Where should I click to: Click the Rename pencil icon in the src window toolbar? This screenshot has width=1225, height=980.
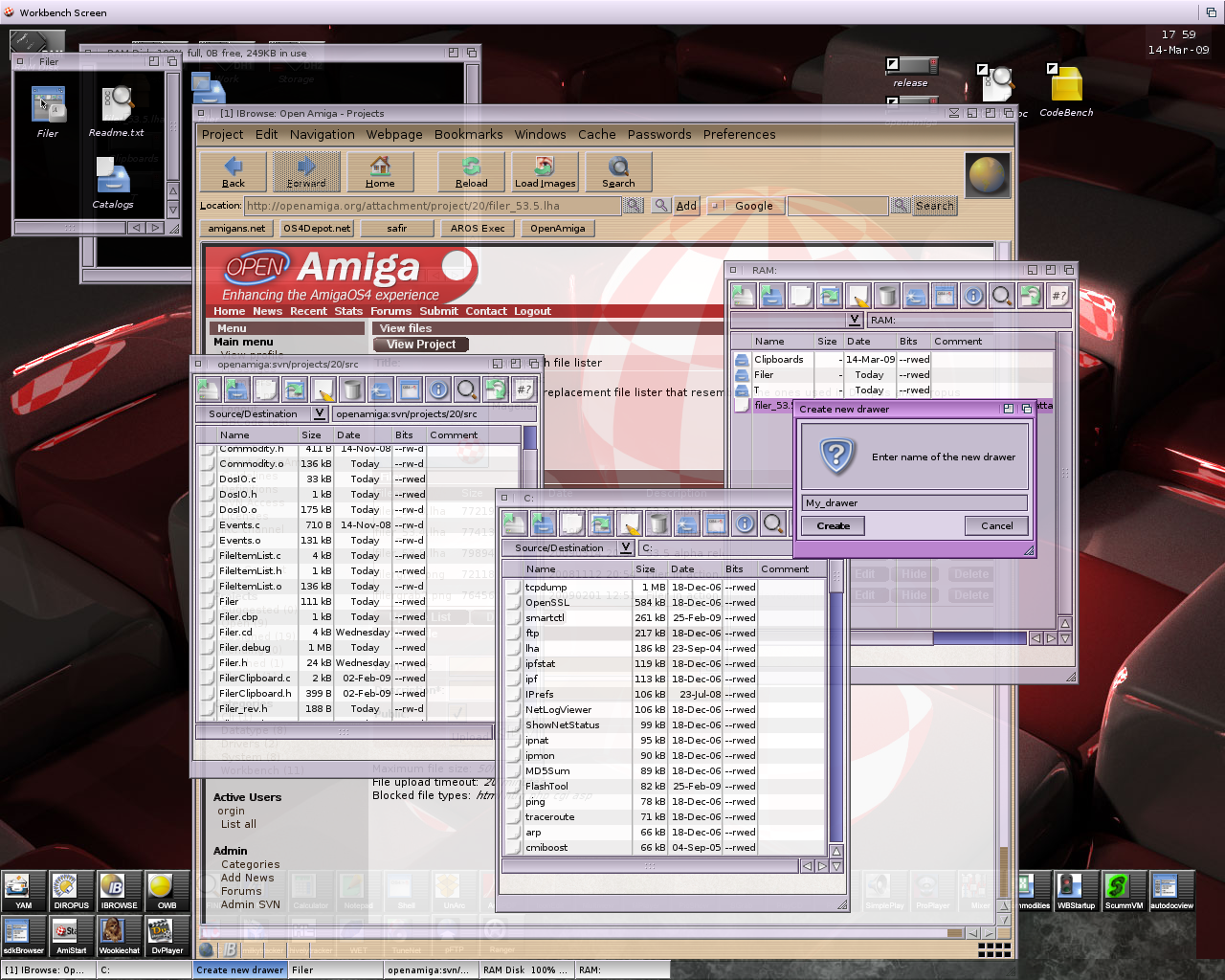pos(323,390)
